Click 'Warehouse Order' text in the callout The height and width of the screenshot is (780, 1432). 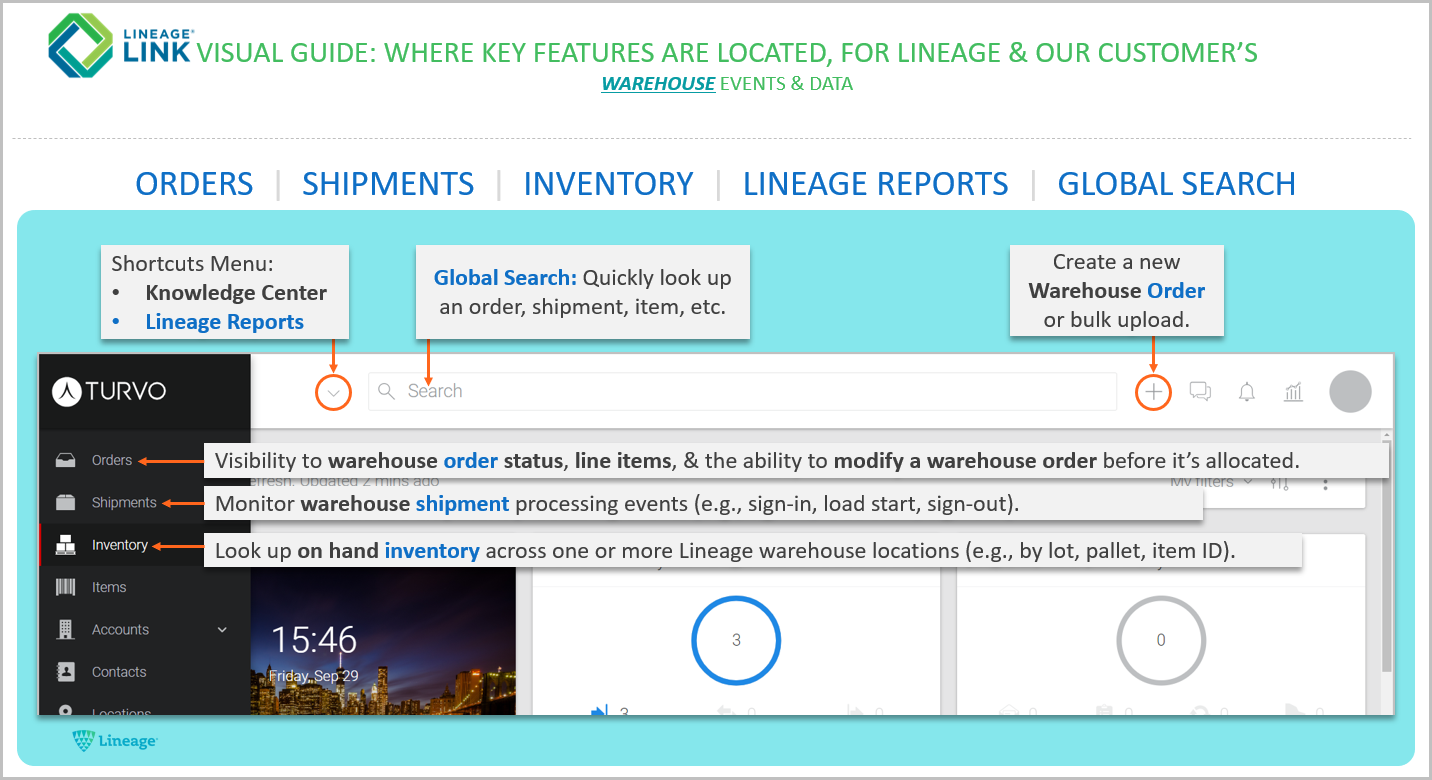1117,291
